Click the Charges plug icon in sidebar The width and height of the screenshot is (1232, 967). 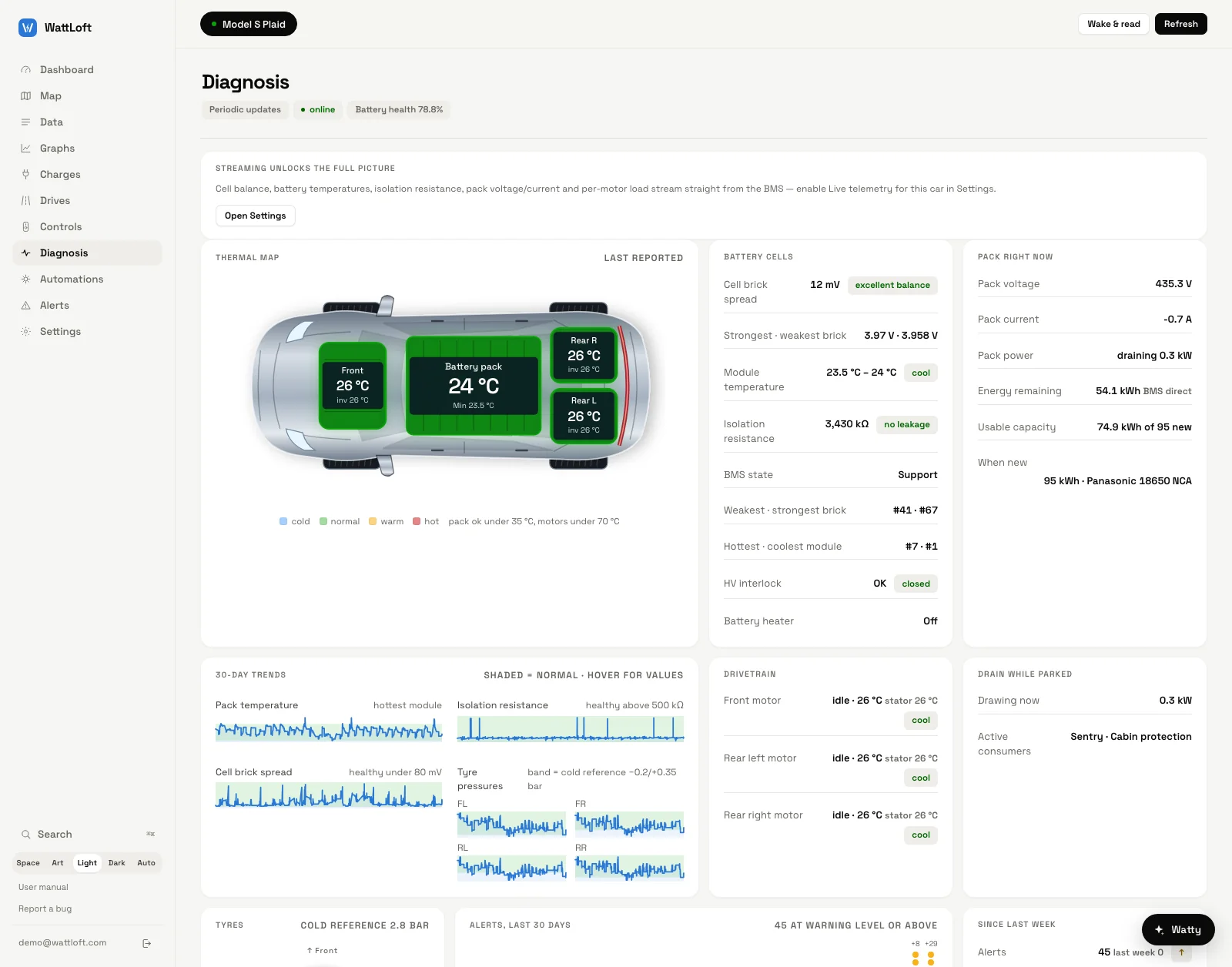click(x=25, y=175)
